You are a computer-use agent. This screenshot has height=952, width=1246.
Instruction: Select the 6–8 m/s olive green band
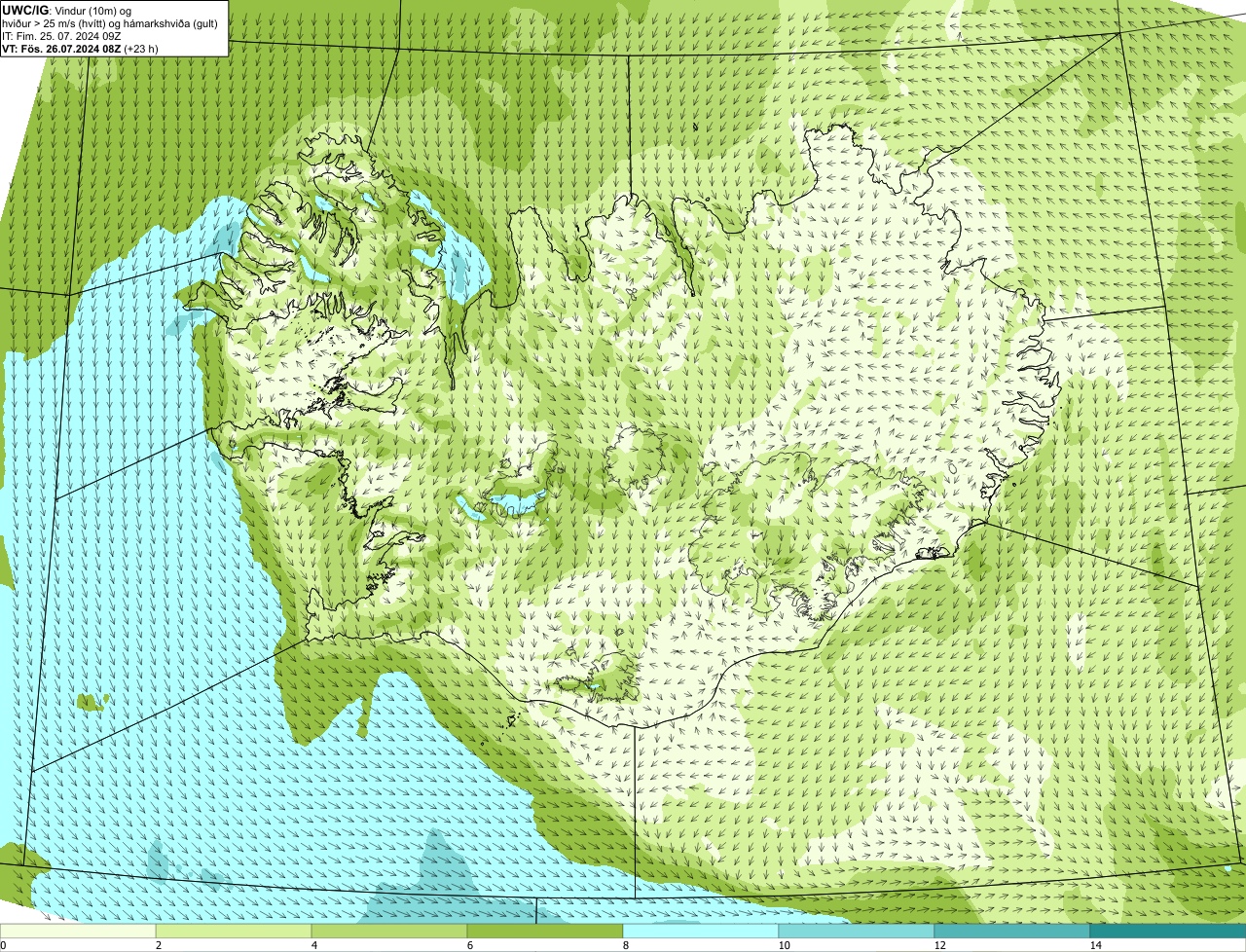click(545, 931)
